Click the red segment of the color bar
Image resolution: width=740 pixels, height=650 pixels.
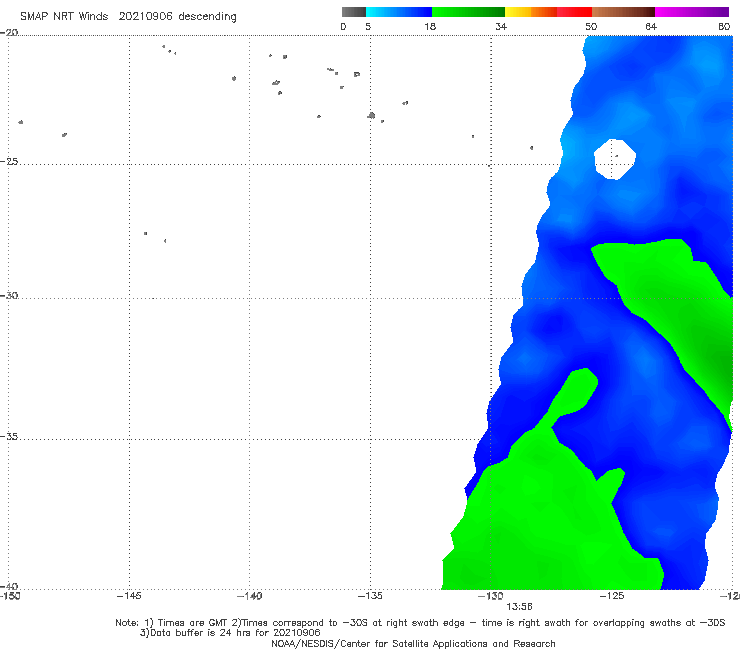[x=575, y=12]
